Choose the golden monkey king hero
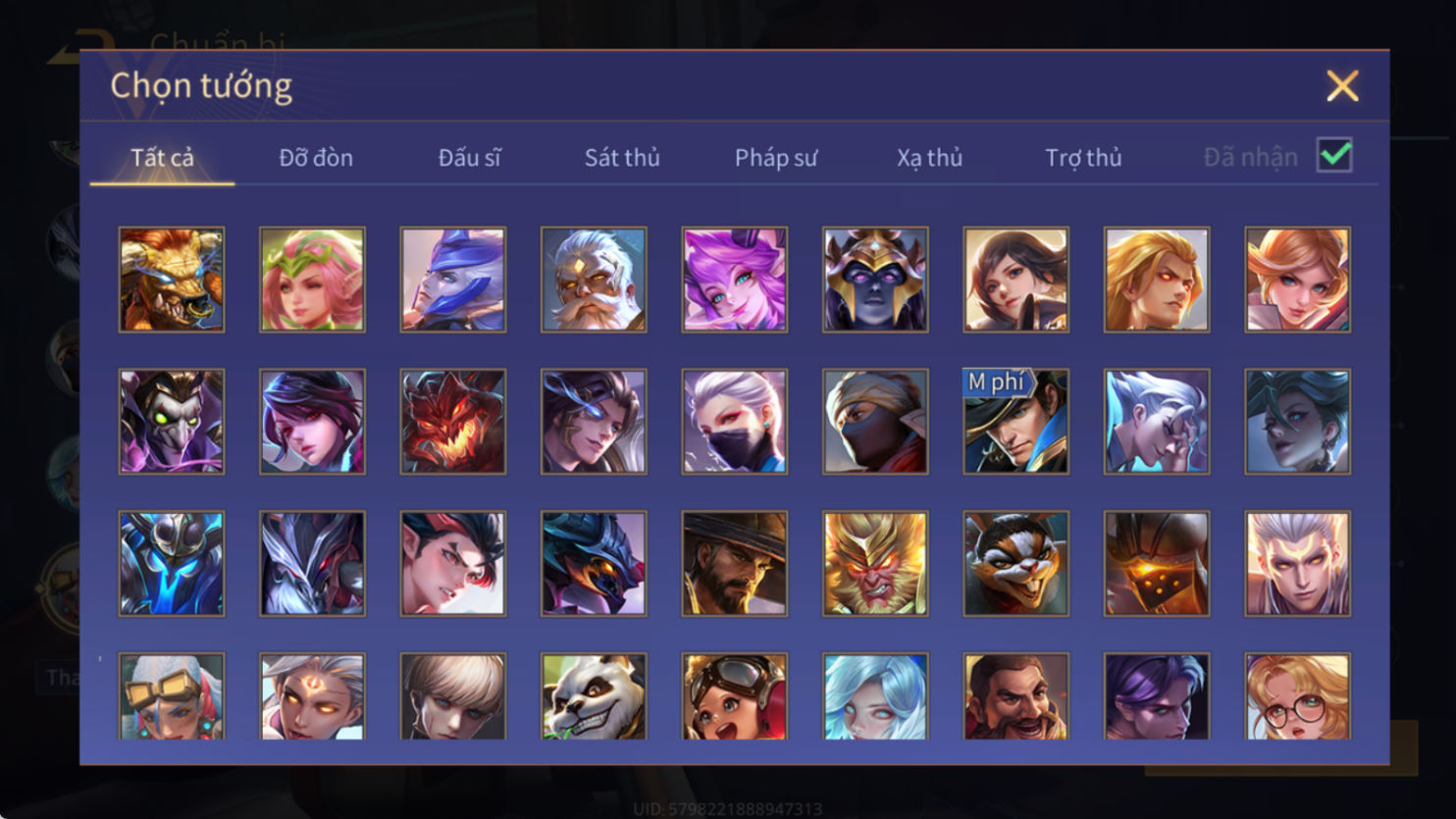Screen dimensions: 1456x819 point(875,564)
